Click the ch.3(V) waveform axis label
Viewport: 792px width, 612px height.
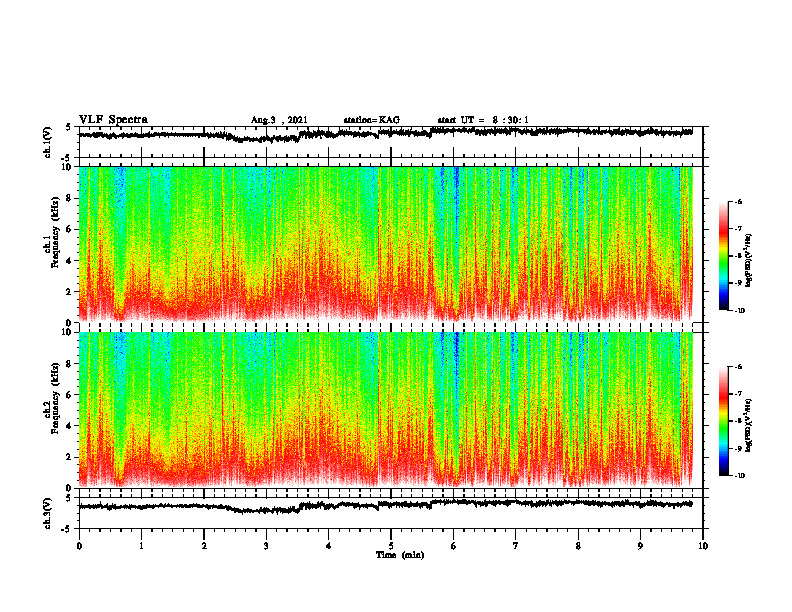coord(48,513)
